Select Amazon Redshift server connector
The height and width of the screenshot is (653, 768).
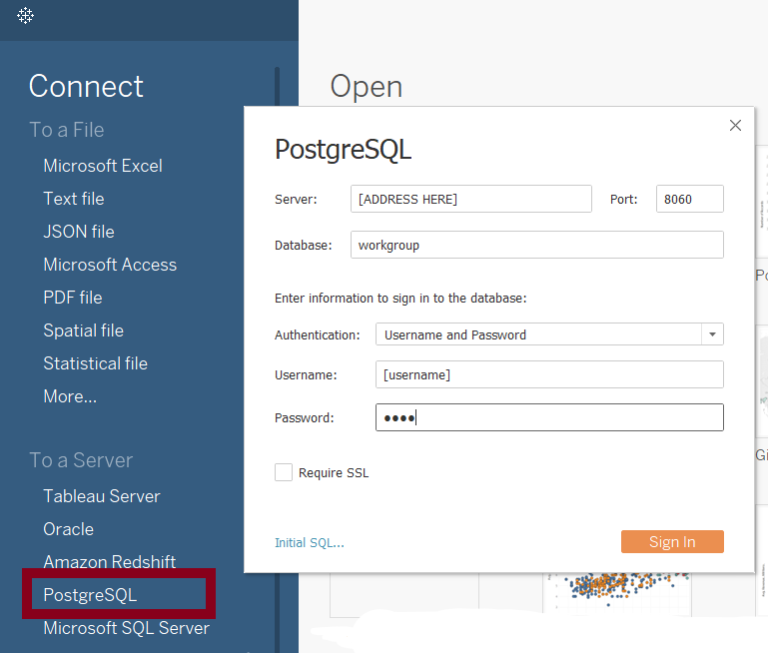tap(109, 562)
